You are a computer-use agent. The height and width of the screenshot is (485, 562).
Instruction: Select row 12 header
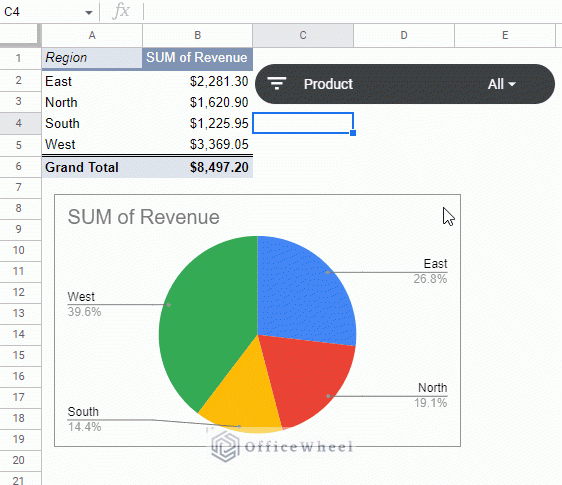pyautogui.click(x=19, y=292)
